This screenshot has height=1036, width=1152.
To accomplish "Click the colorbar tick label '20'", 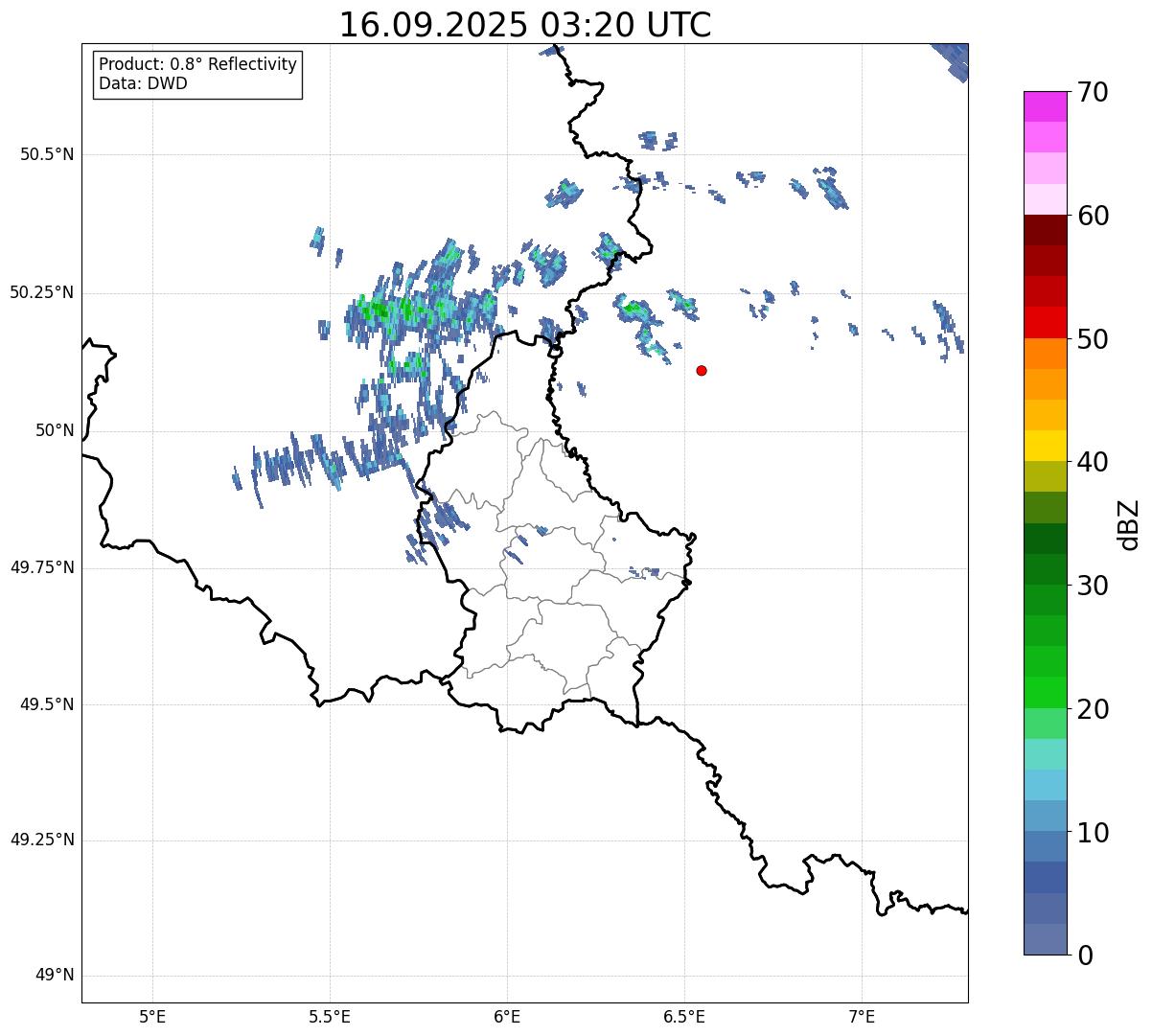I will click(1093, 709).
